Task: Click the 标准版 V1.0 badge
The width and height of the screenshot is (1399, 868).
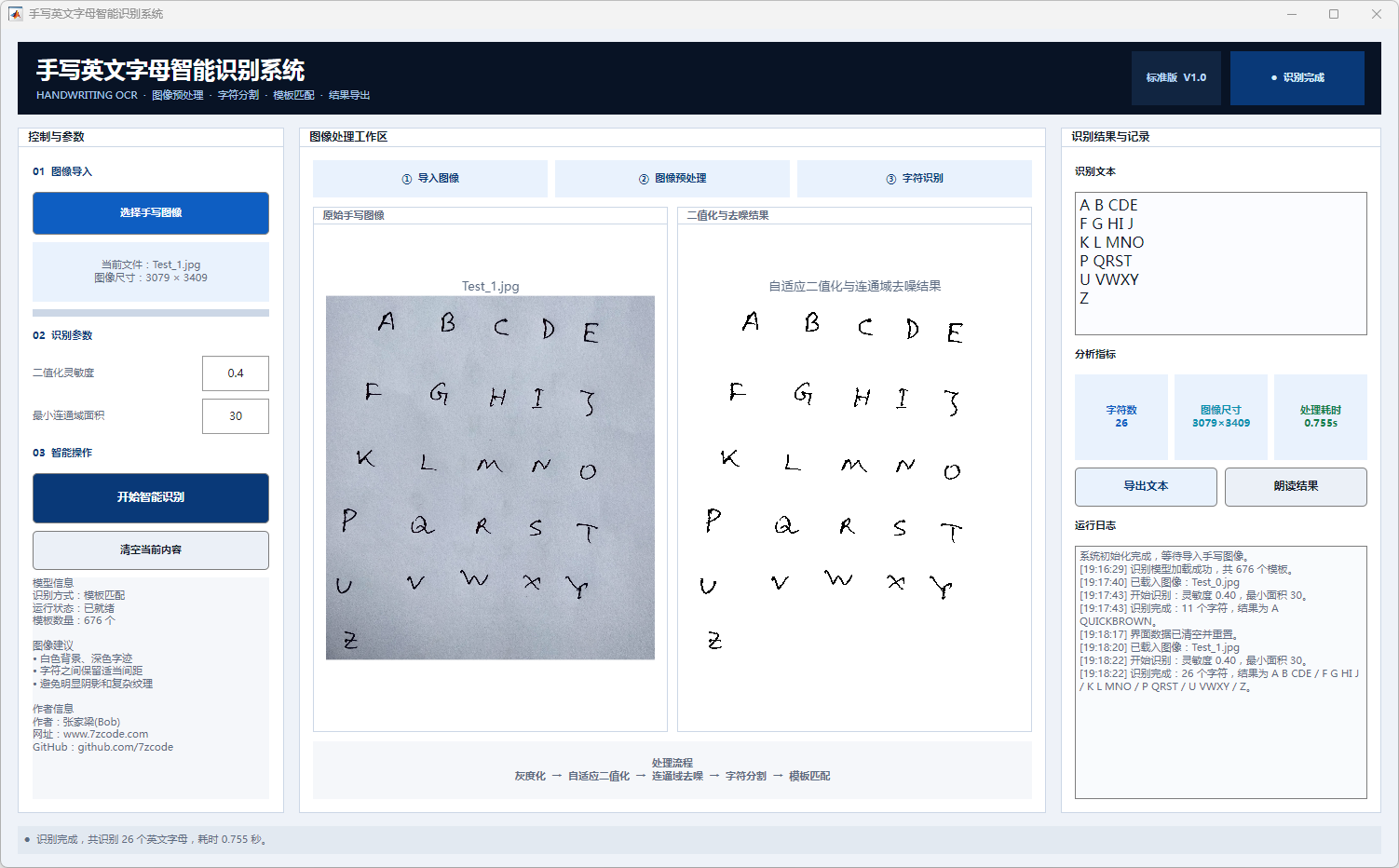Action: tap(1176, 78)
